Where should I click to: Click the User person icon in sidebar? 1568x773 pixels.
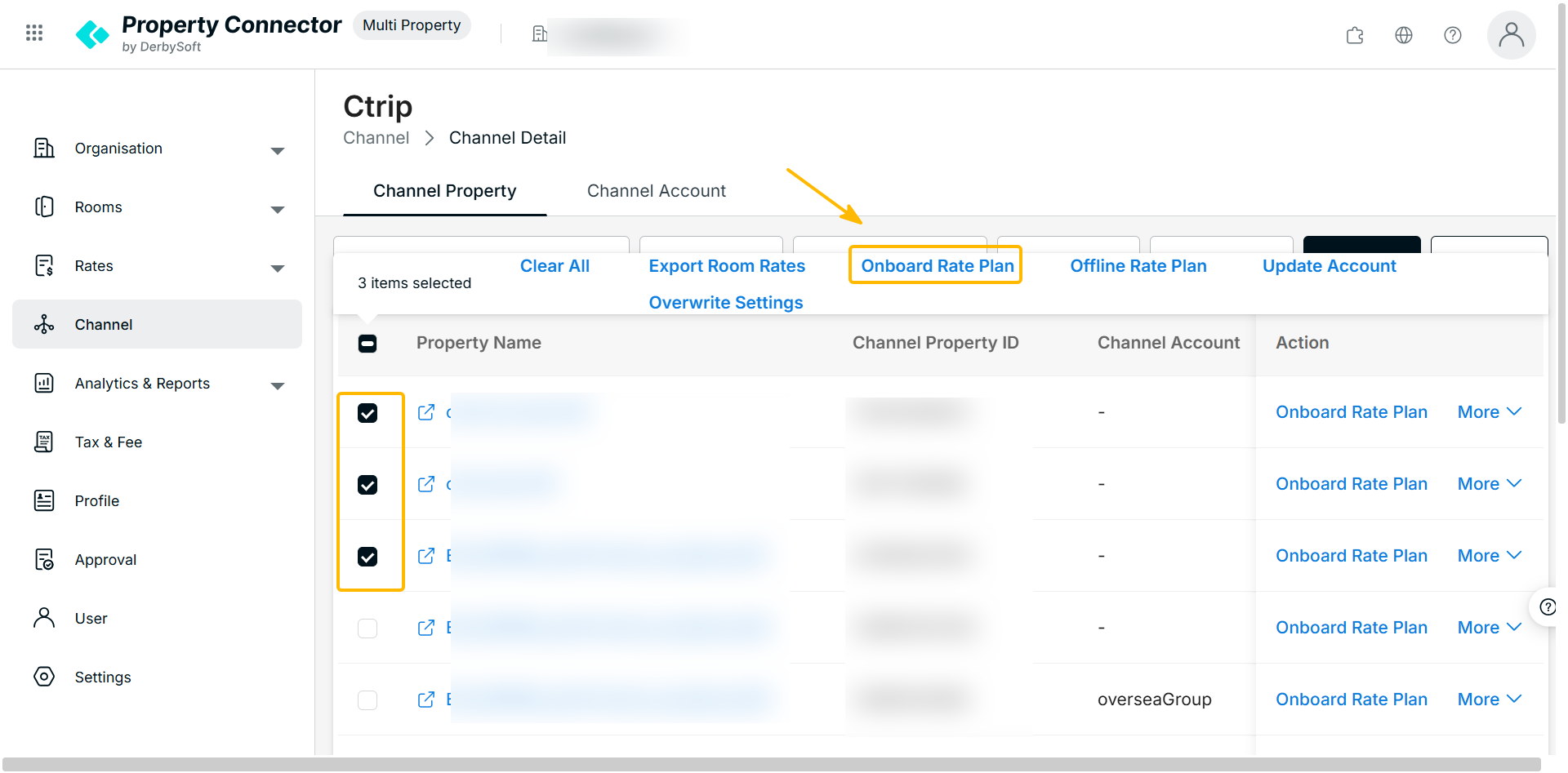[x=44, y=618]
